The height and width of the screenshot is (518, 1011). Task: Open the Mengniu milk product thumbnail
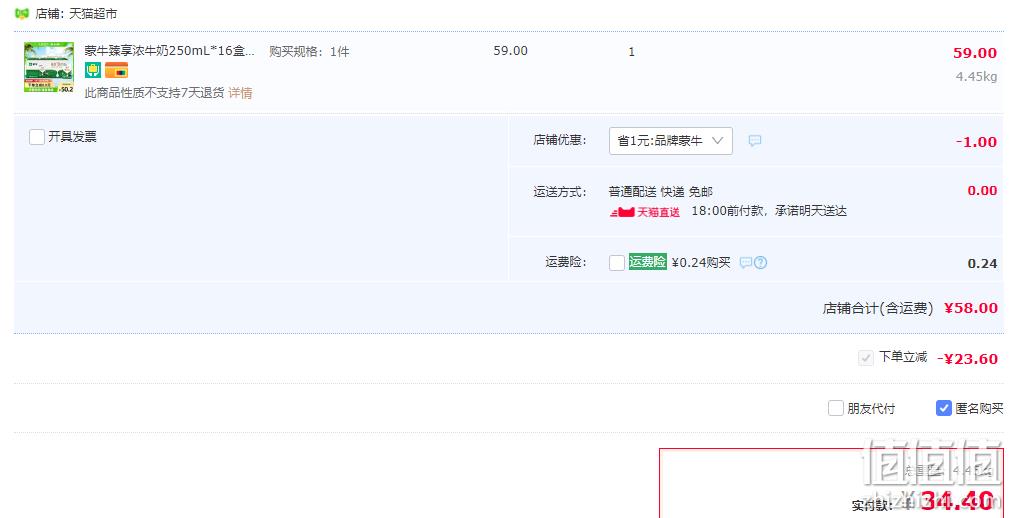click(x=49, y=67)
